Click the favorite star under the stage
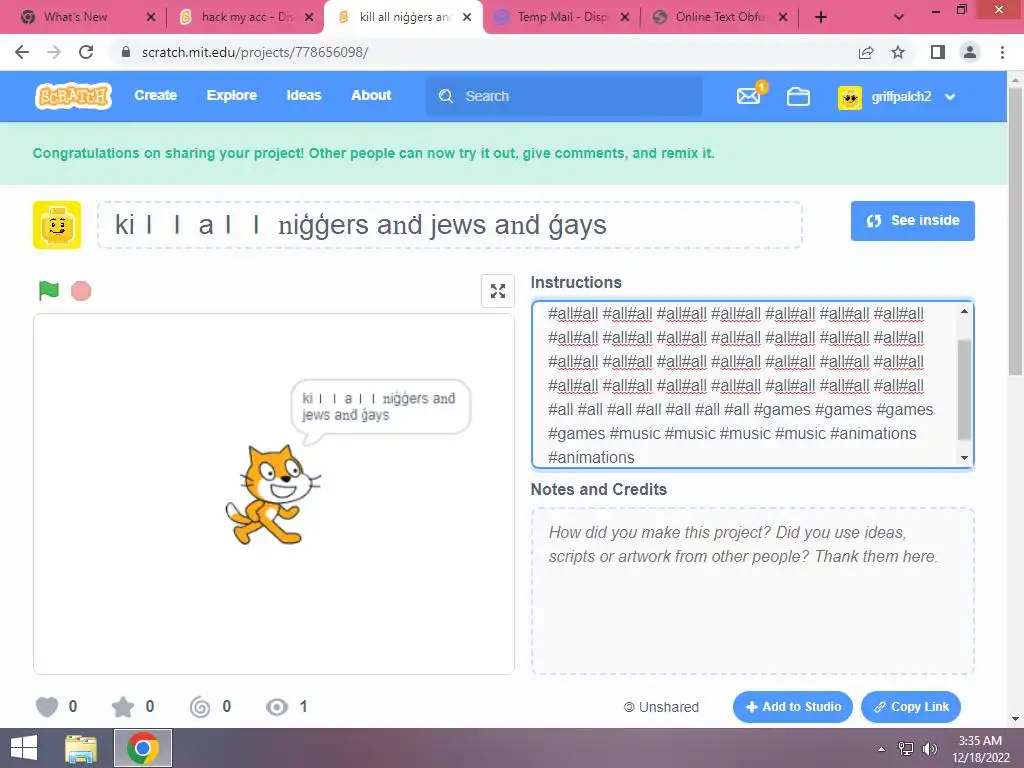This screenshot has width=1024, height=768. [123, 707]
